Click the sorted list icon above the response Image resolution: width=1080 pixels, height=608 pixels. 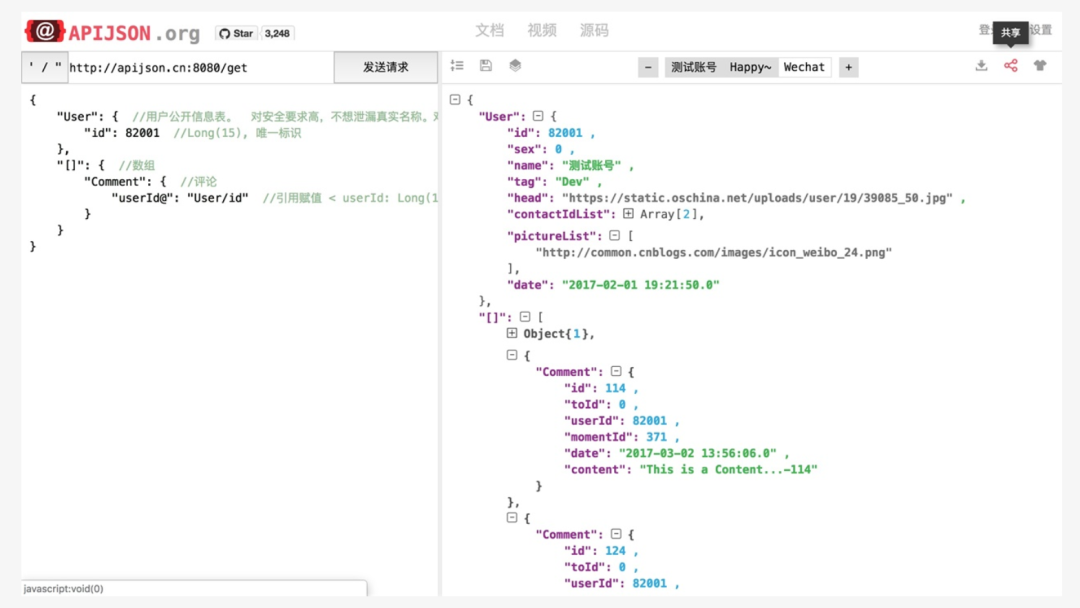click(x=458, y=64)
